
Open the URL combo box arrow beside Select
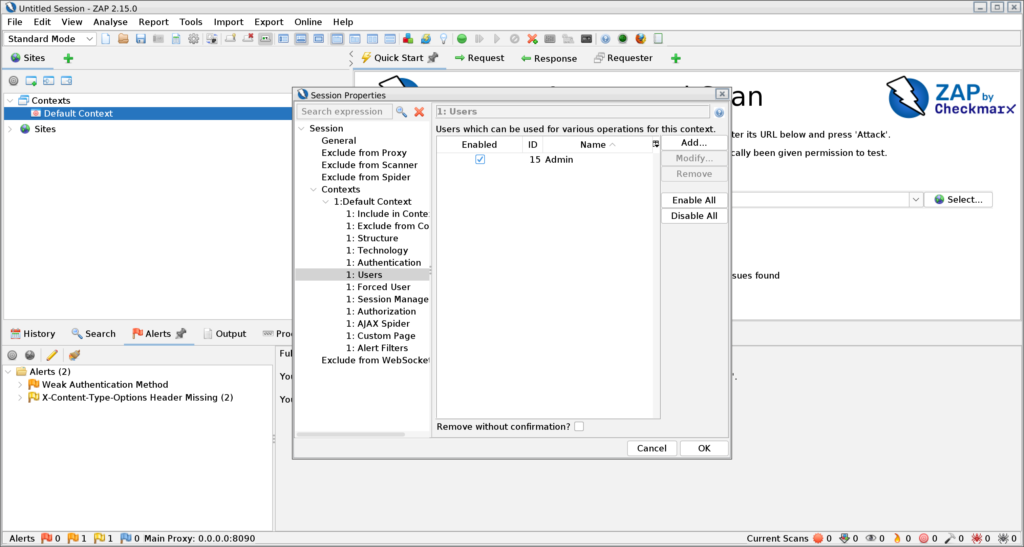coord(916,200)
